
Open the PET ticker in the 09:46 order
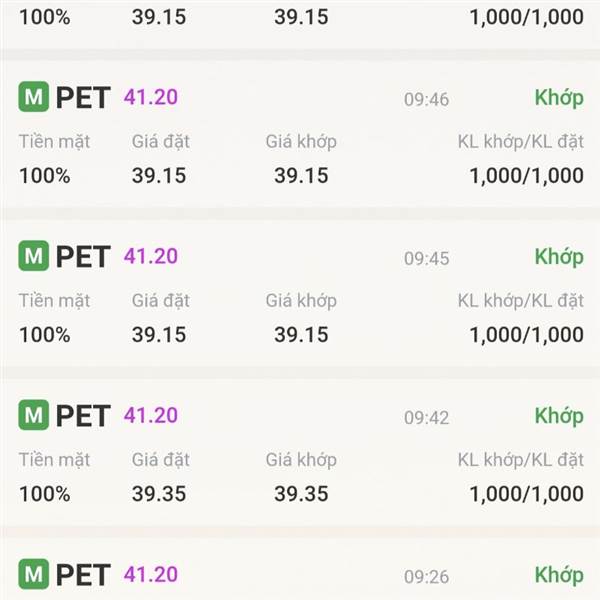[x=83, y=97]
